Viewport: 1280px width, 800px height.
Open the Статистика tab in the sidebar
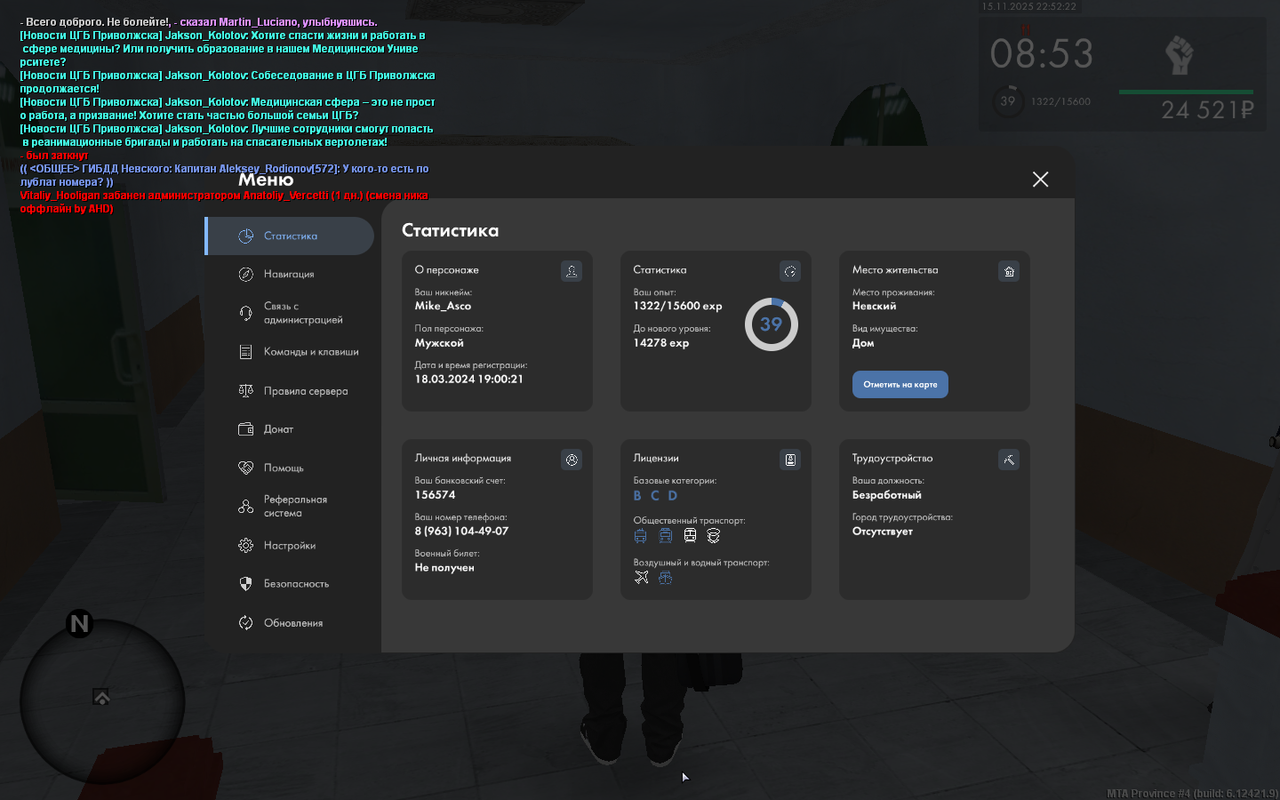(289, 236)
